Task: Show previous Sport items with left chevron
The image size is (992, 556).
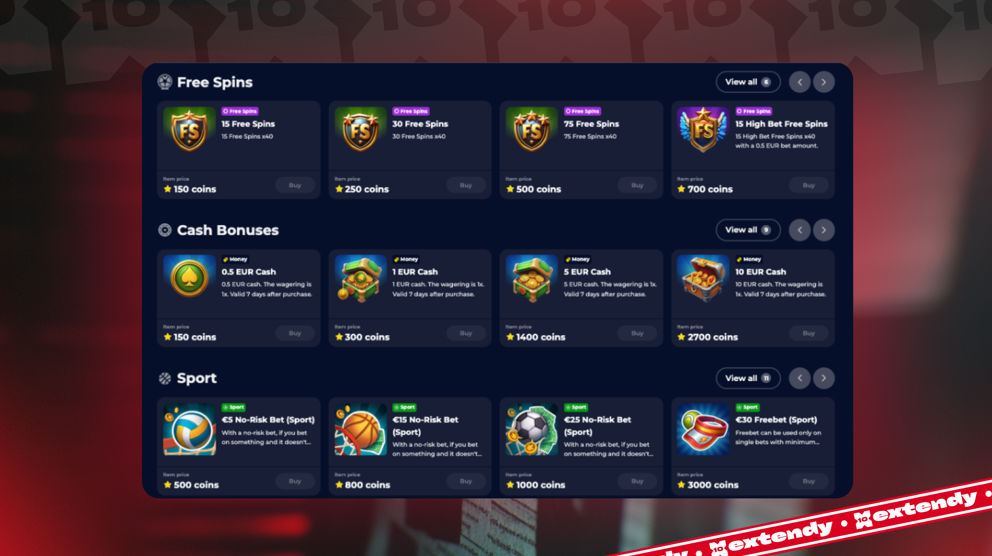Action: (800, 378)
